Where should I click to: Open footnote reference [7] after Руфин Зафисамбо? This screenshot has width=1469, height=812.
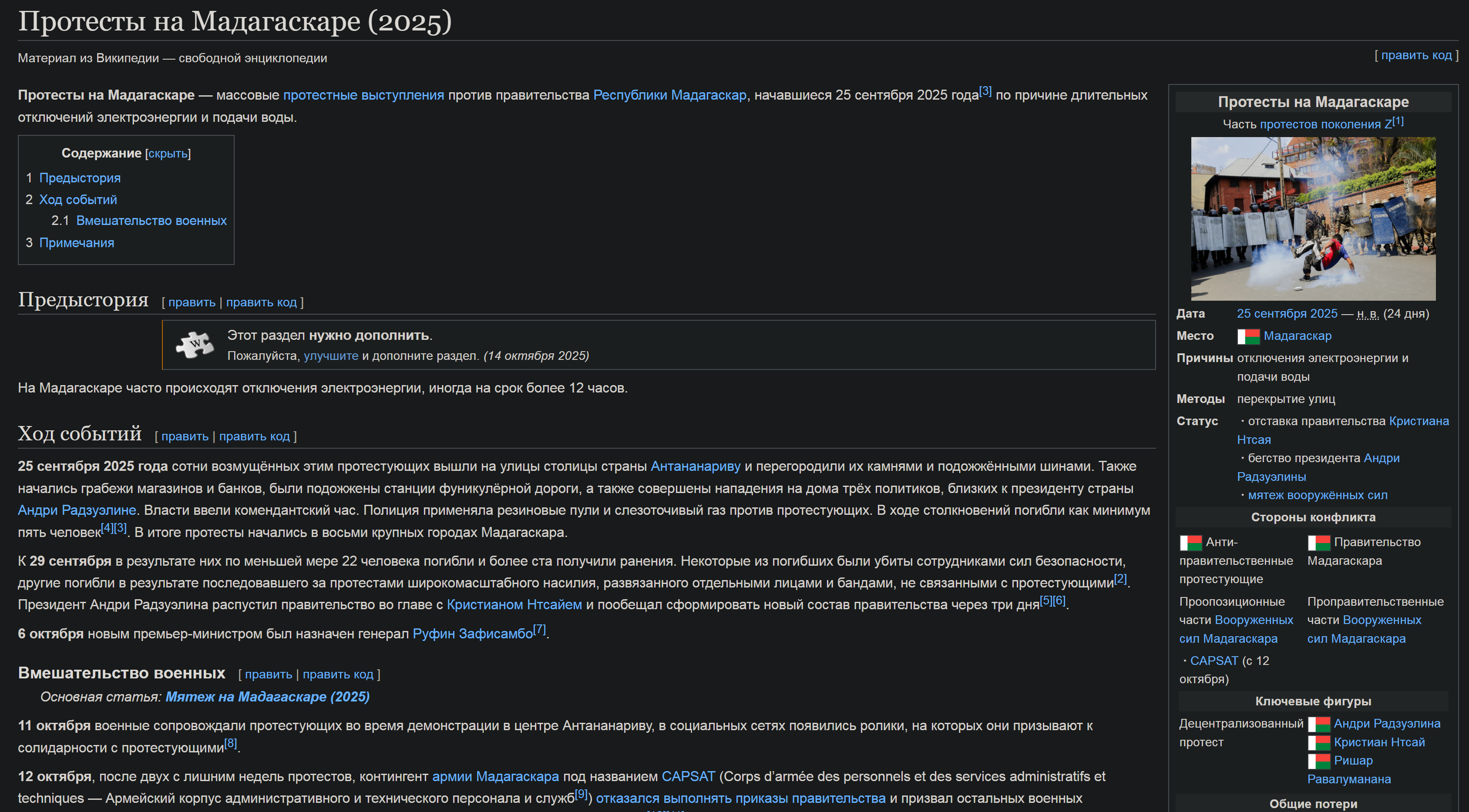(539, 630)
